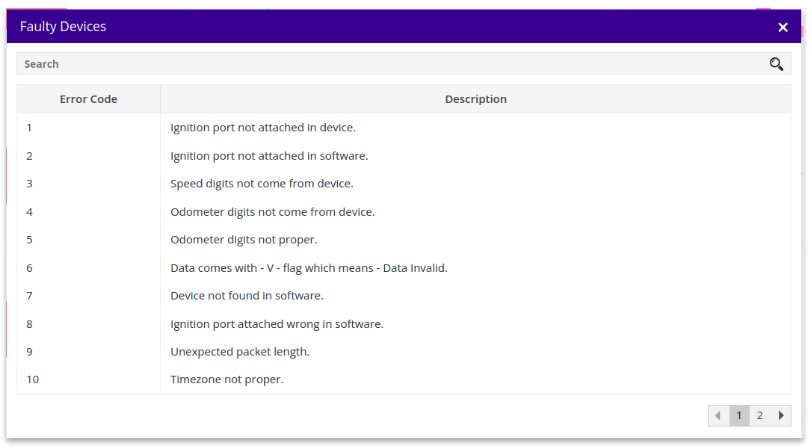This screenshot has width=811, height=447.
Task: Select 'Unexpected packet length' row
Action: [239, 351]
